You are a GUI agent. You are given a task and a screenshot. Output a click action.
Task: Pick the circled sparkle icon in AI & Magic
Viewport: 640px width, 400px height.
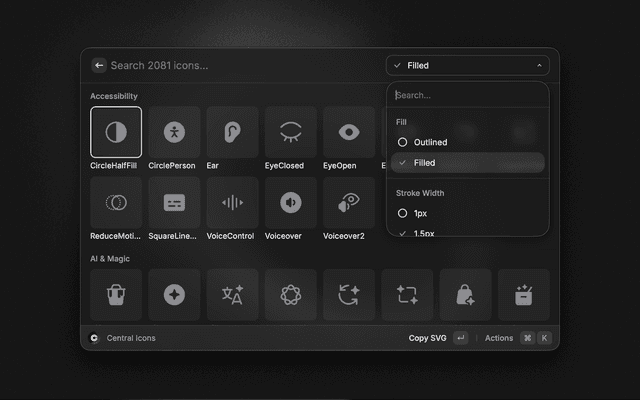[174, 295]
